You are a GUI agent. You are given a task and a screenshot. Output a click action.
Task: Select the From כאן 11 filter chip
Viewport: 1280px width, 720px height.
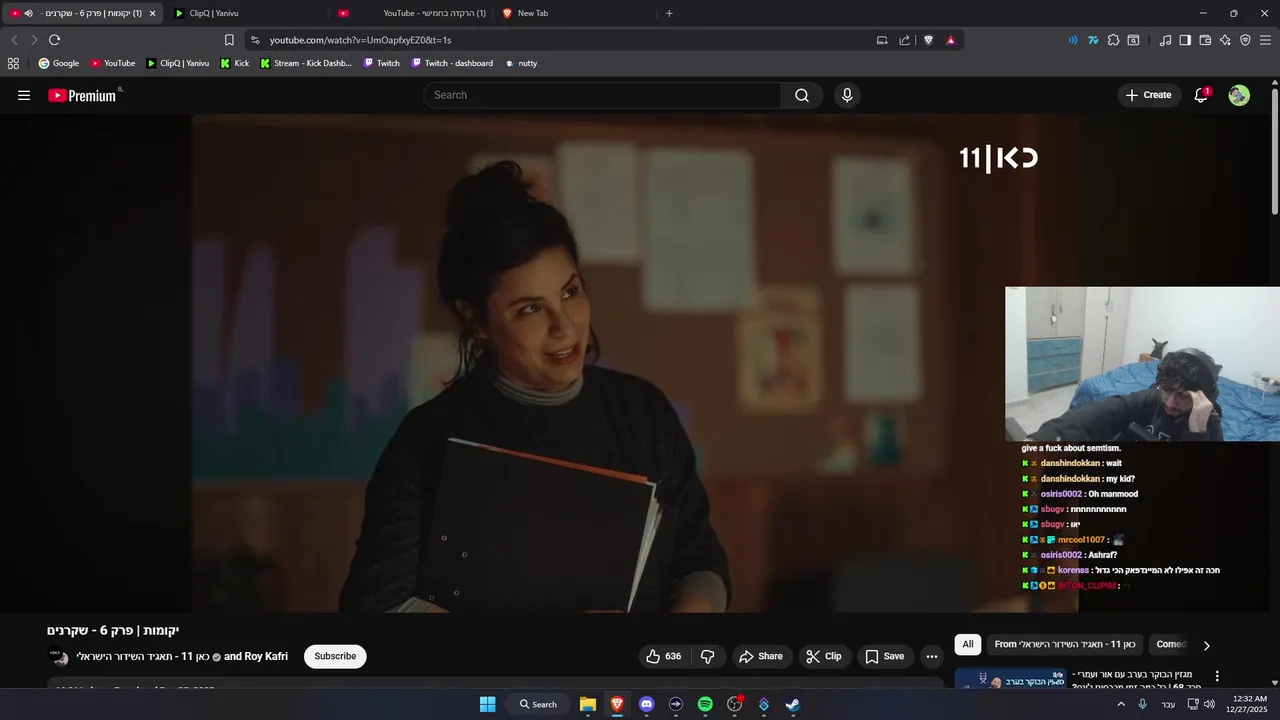[1065, 644]
